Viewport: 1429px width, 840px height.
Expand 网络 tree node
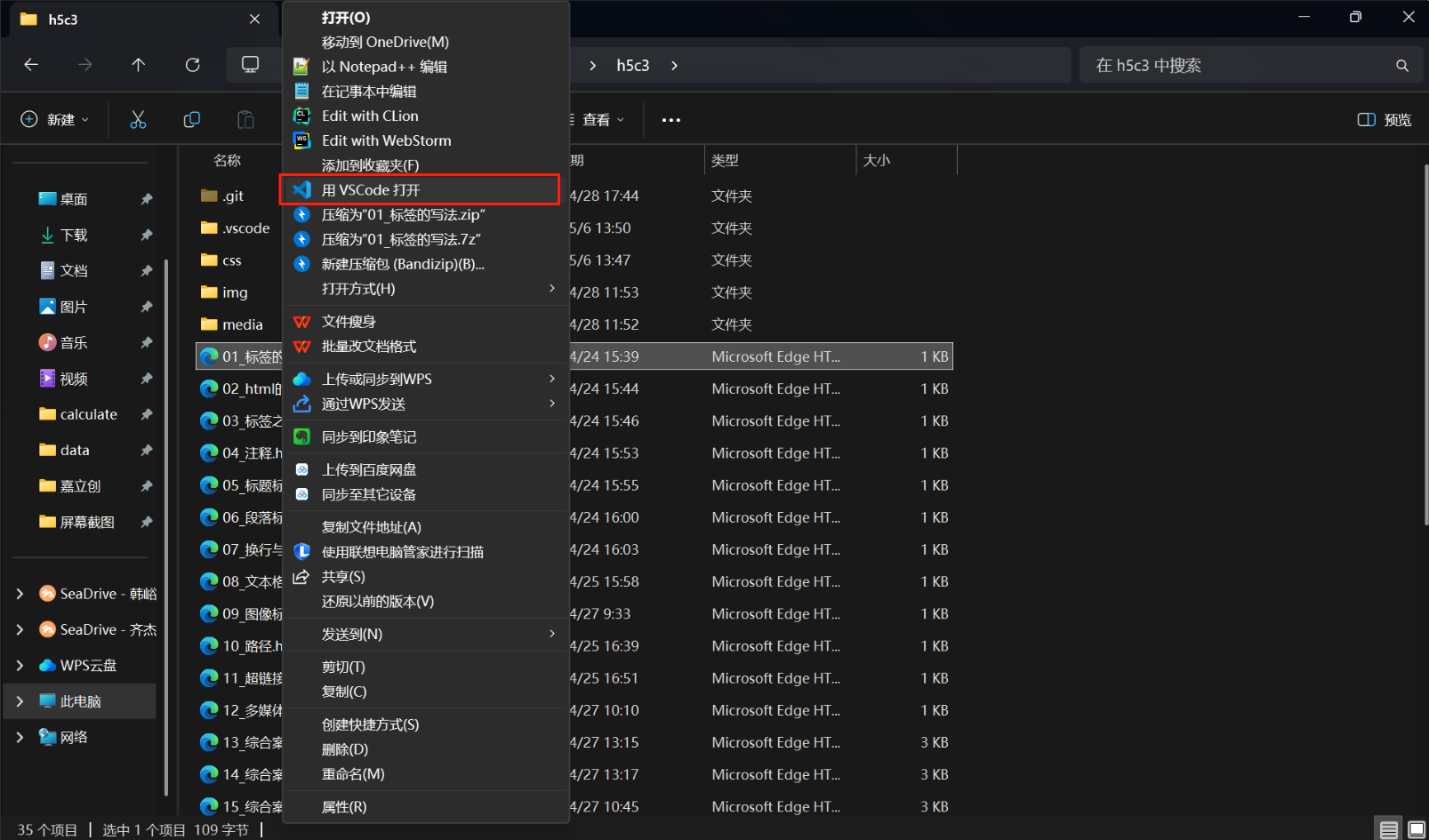(20, 737)
